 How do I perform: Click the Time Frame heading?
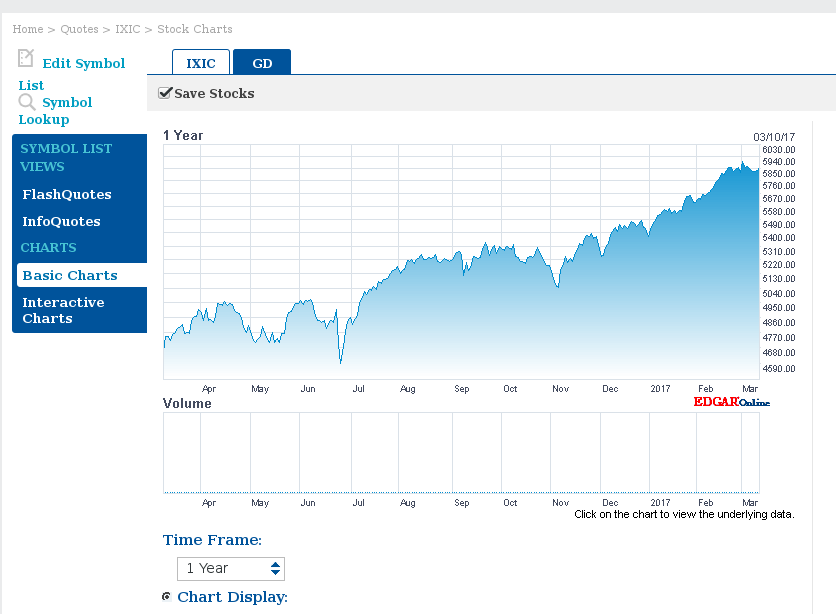[x=212, y=540]
